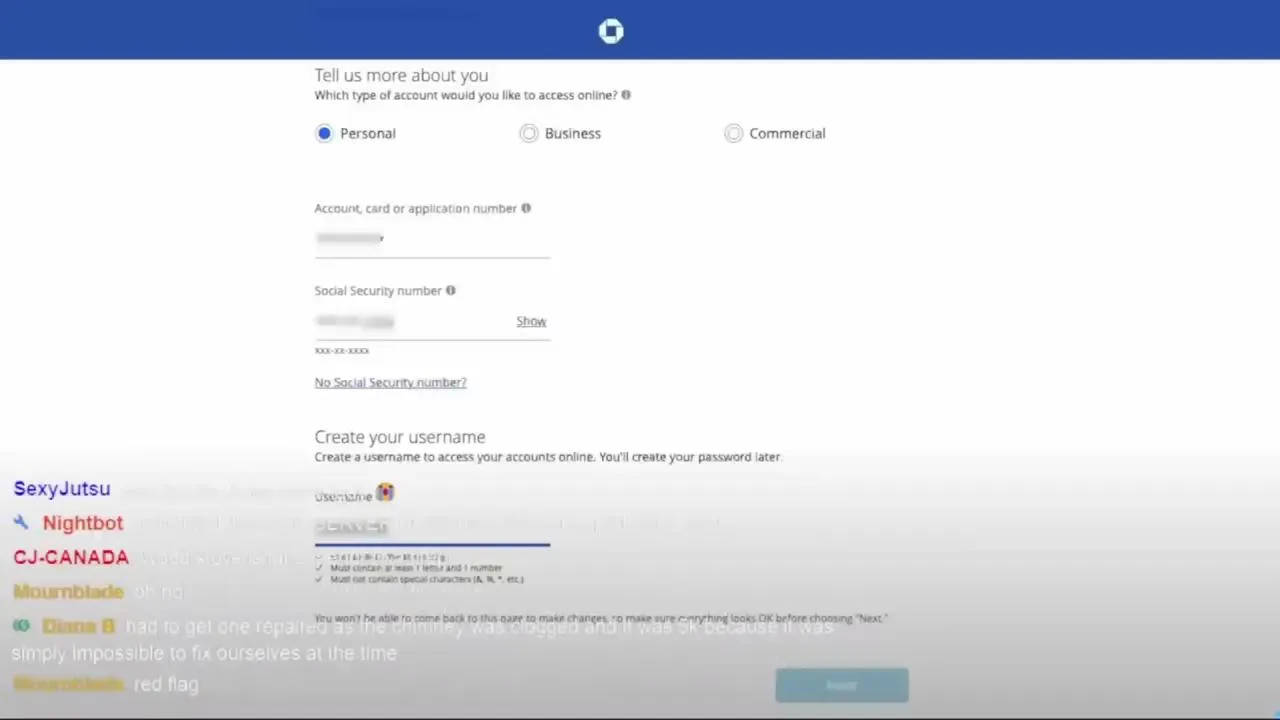1280x720 pixels.
Task: Focus the Username input field
Action: coord(432,526)
